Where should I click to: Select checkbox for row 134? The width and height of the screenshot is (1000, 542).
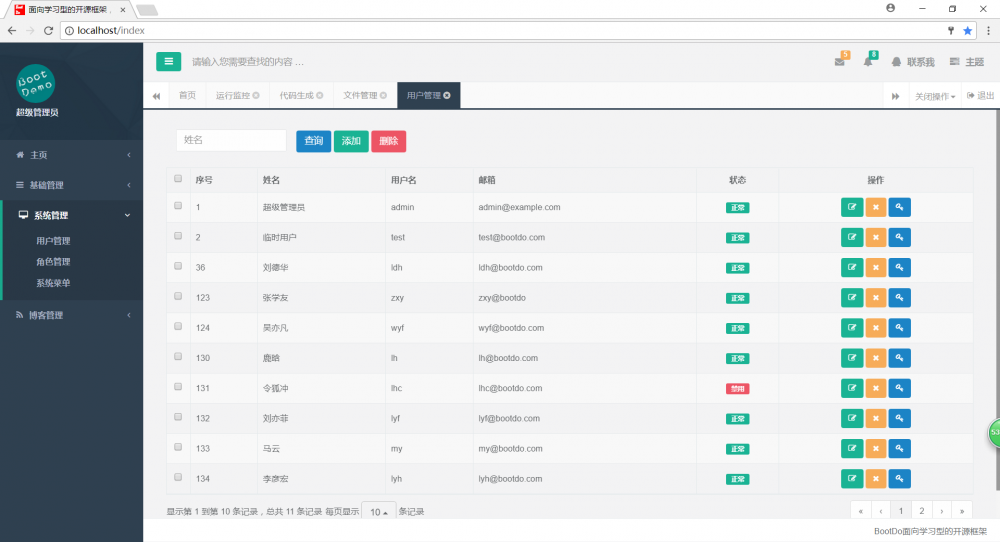[x=178, y=477]
